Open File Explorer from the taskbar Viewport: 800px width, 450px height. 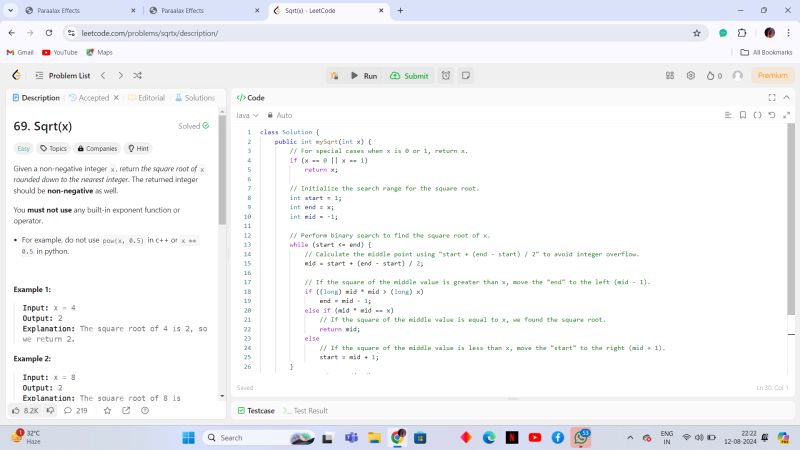[374, 438]
